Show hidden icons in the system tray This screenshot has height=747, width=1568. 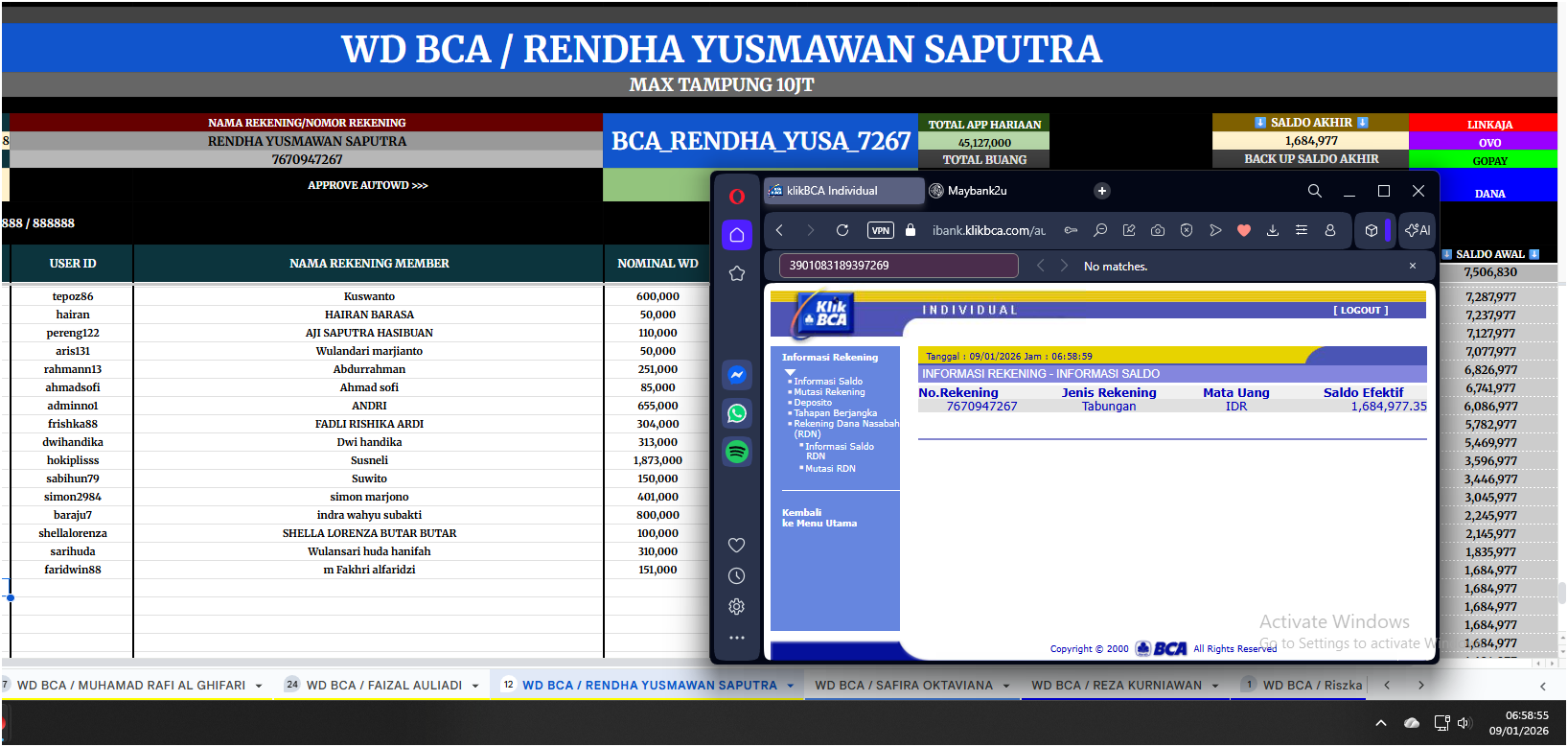click(1381, 723)
